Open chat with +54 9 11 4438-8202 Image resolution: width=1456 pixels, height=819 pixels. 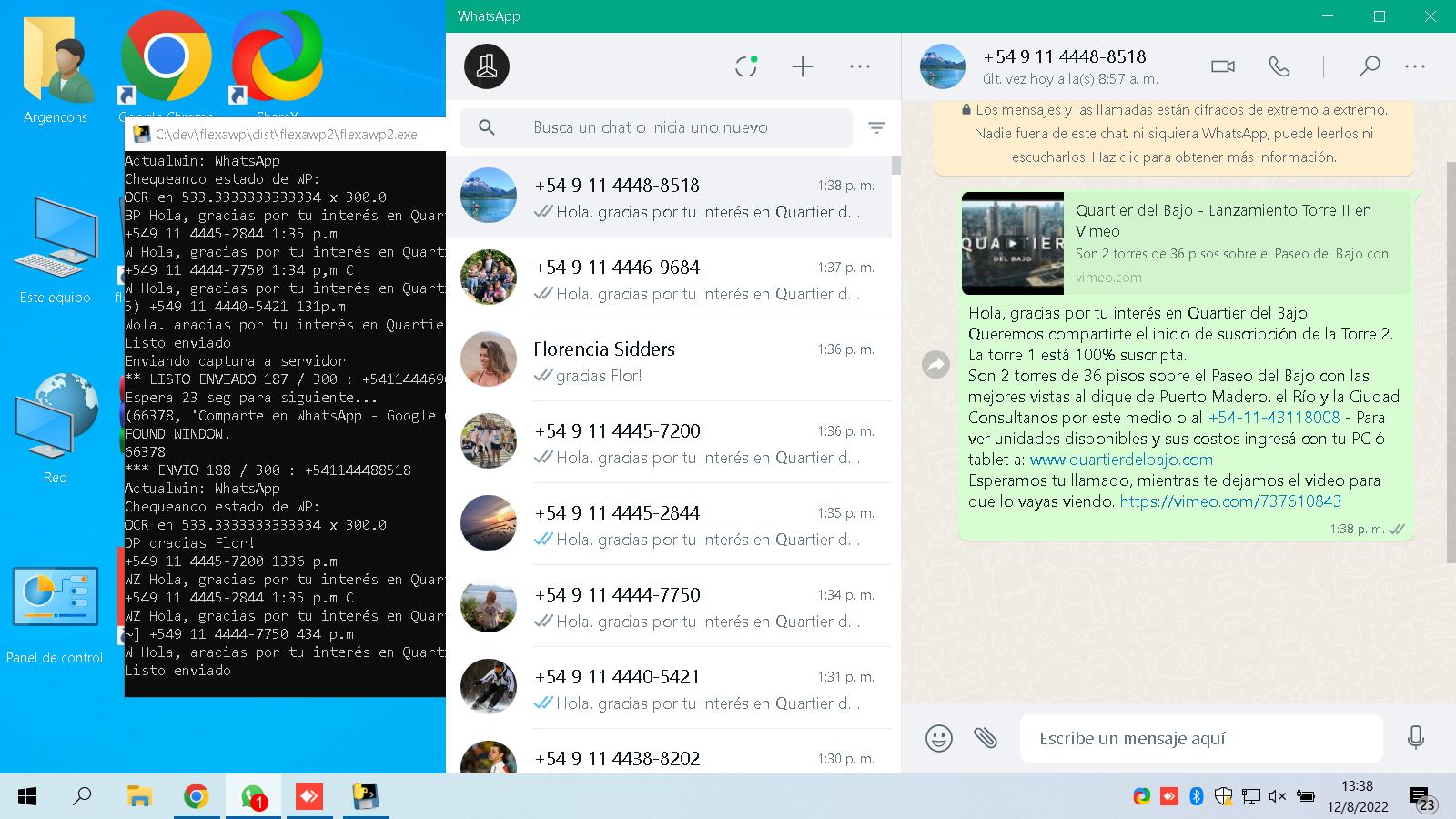(x=669, y=752)
